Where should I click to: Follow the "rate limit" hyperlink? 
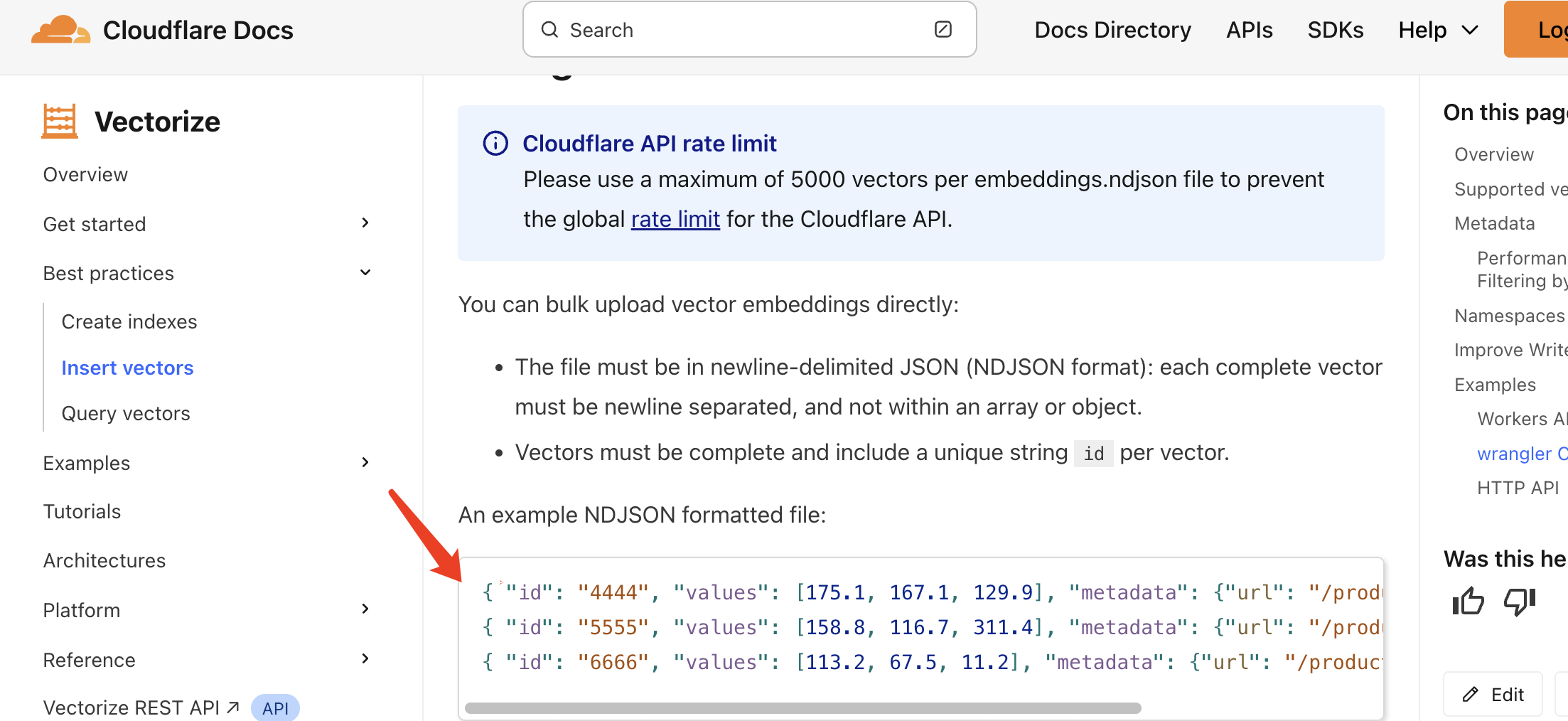[x=675, y=219]
